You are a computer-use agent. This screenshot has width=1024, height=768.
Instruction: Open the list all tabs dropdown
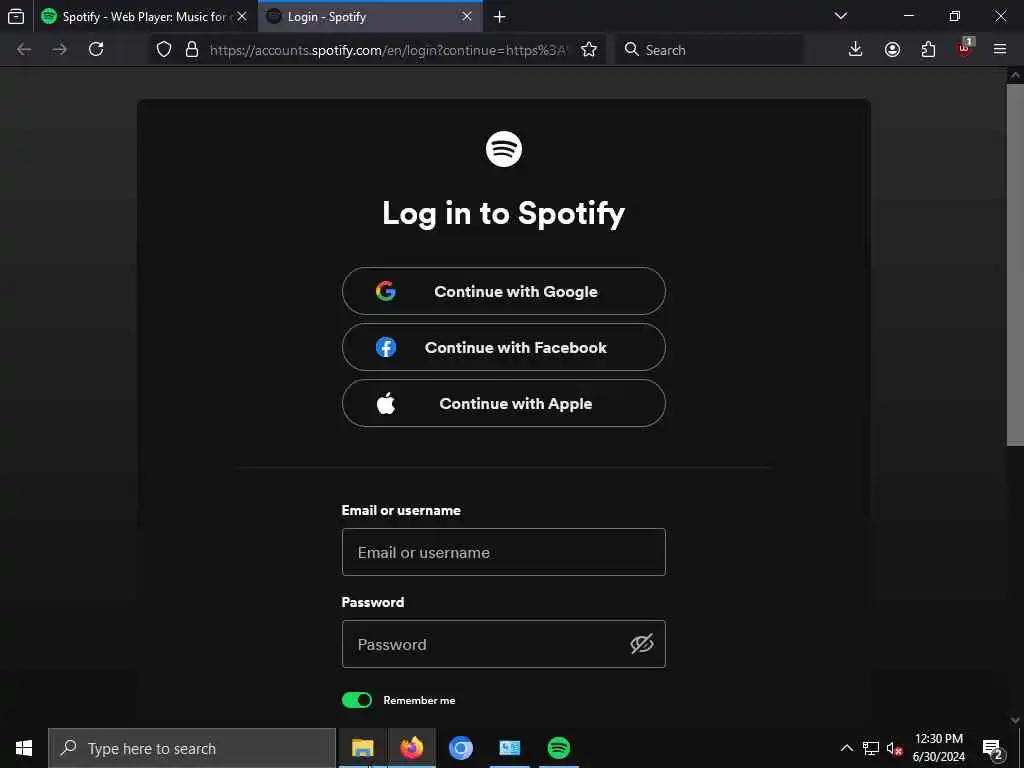[841, 16]
